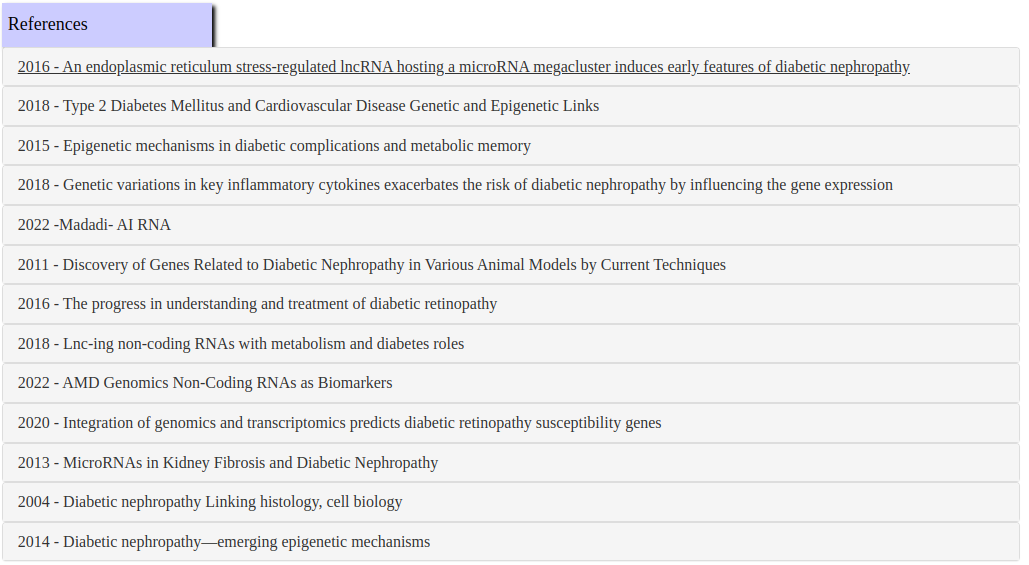Click 2015 Epigenetic mechanisms in diabetic complications

coord(274,146)
